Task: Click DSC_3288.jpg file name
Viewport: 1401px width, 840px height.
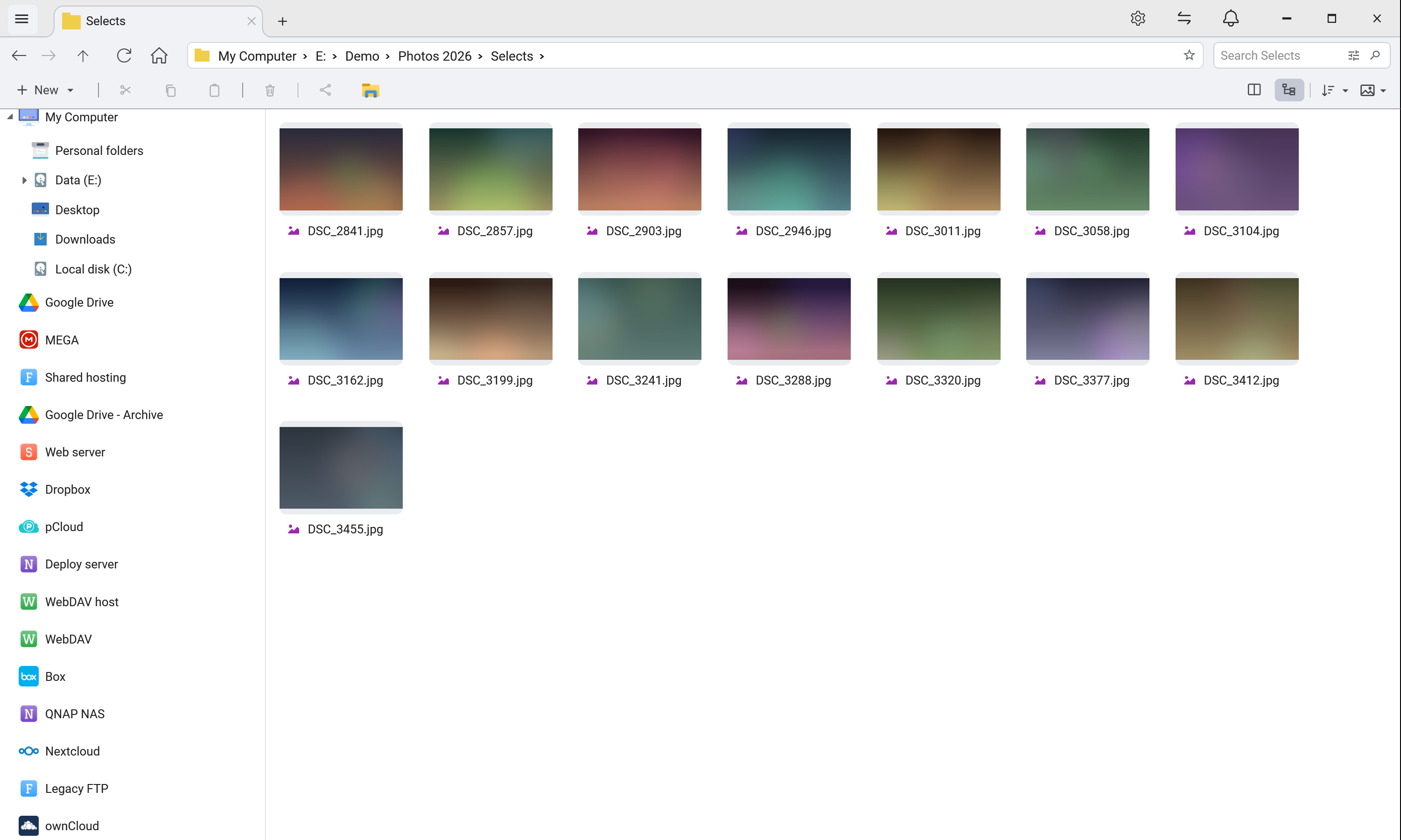Action: click(x=793, y=380)
